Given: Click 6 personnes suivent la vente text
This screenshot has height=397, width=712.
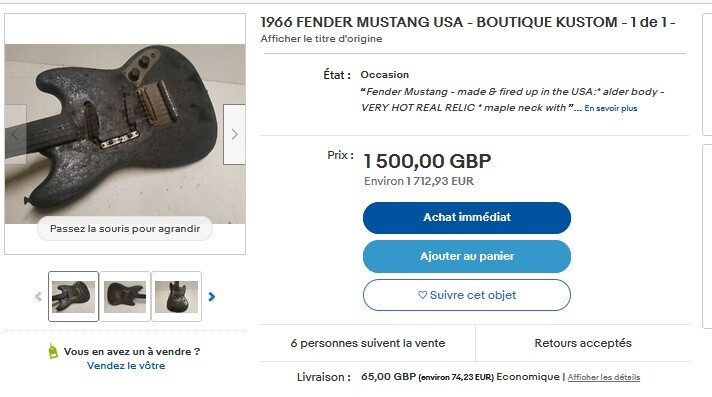Looking at the screenshot, I should click(x=368, y=343).
